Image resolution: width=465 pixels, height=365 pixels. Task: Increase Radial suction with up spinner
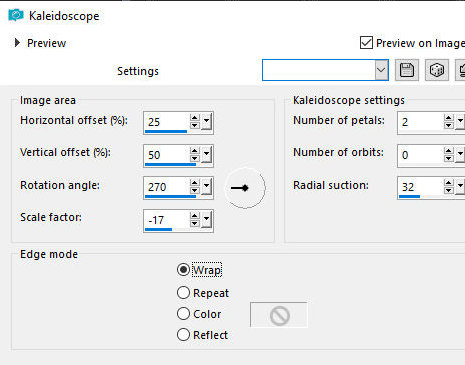(449, 183)
